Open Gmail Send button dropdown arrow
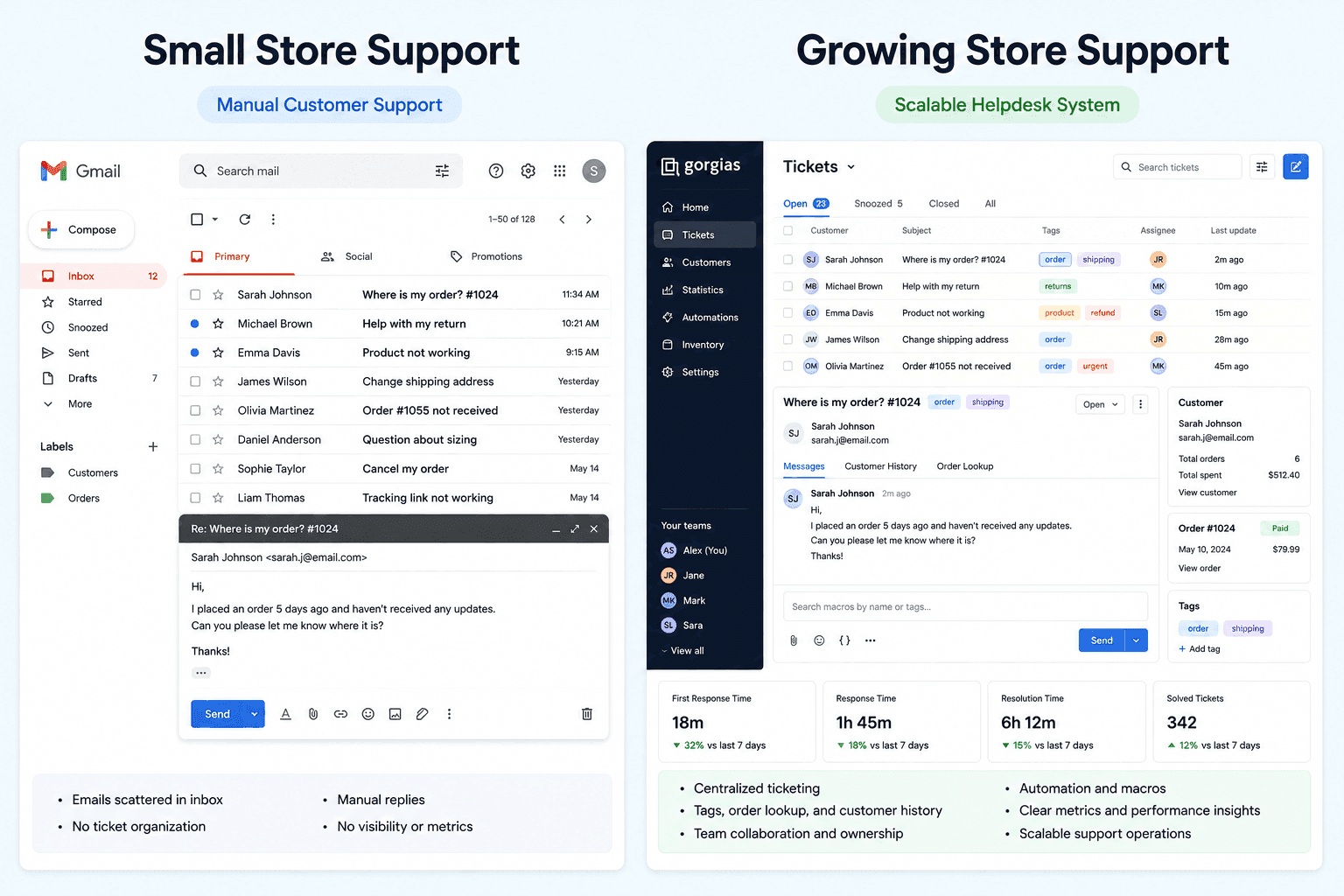The width and height of the screenshot is (1344, 896). 255,714
